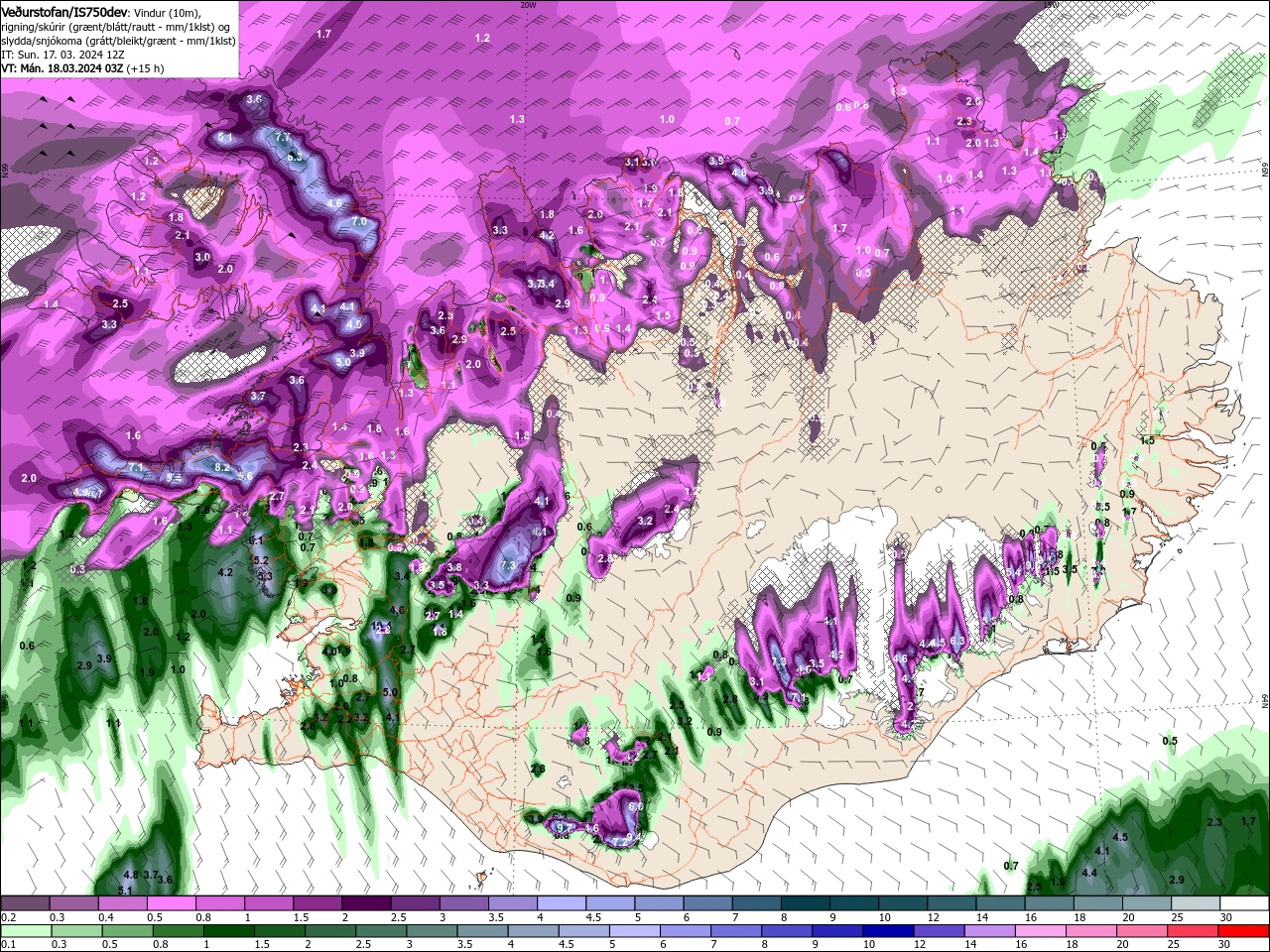Click the VT: Mán. 18.03.2024 03Z valid time

point(61,68)
